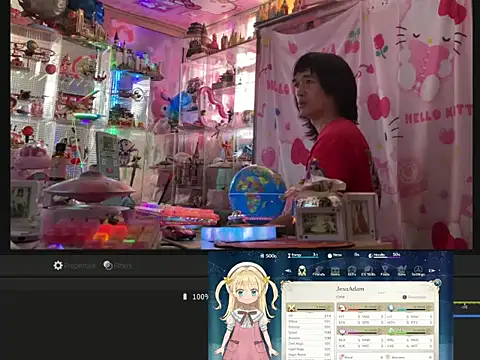The height and width of the screenshot is (360, 480).
Task: Click the blonde anime character avatar
Action: [246, 311]
